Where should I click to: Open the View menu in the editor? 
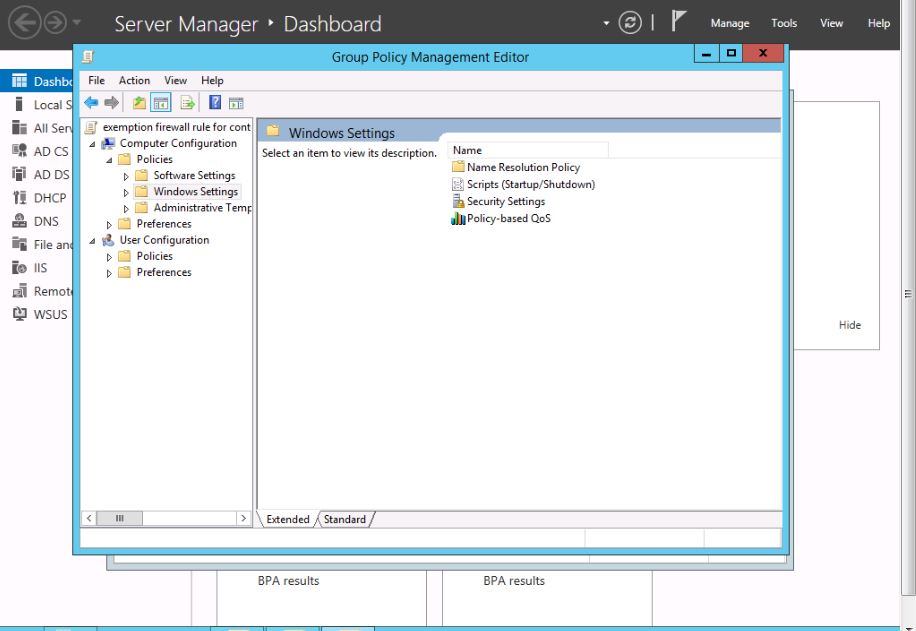click(175, 81)
